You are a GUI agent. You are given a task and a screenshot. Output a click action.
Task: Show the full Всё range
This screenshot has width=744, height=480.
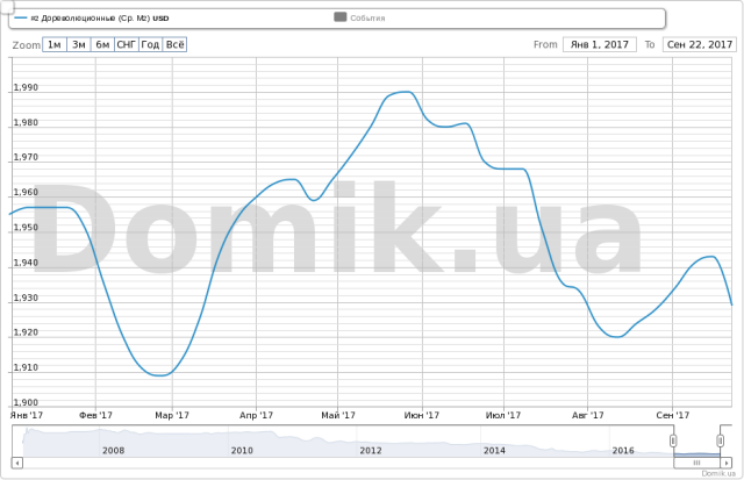175,45
